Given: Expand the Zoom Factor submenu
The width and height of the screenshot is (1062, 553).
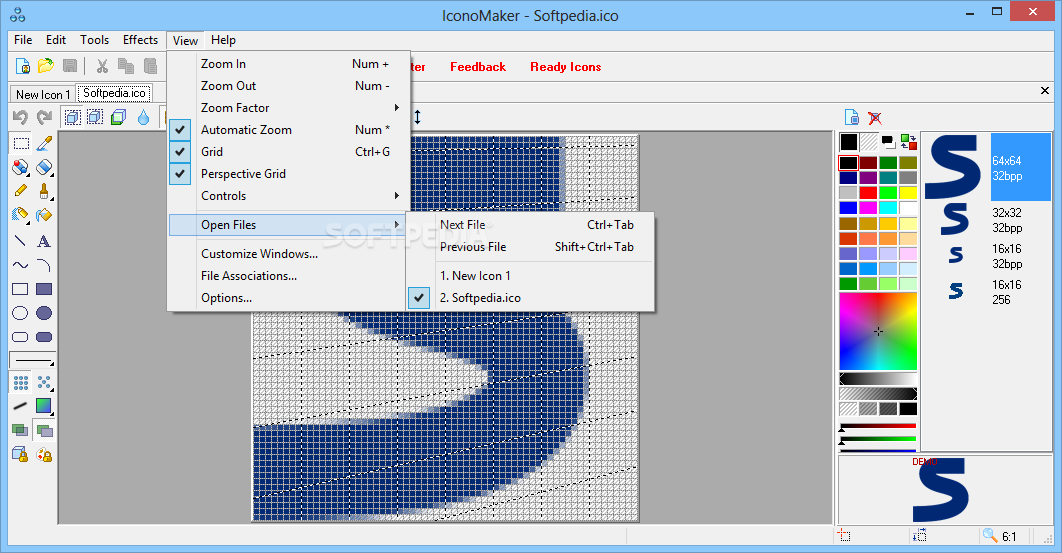Looking at the screenshot, I should coord(289,108).
